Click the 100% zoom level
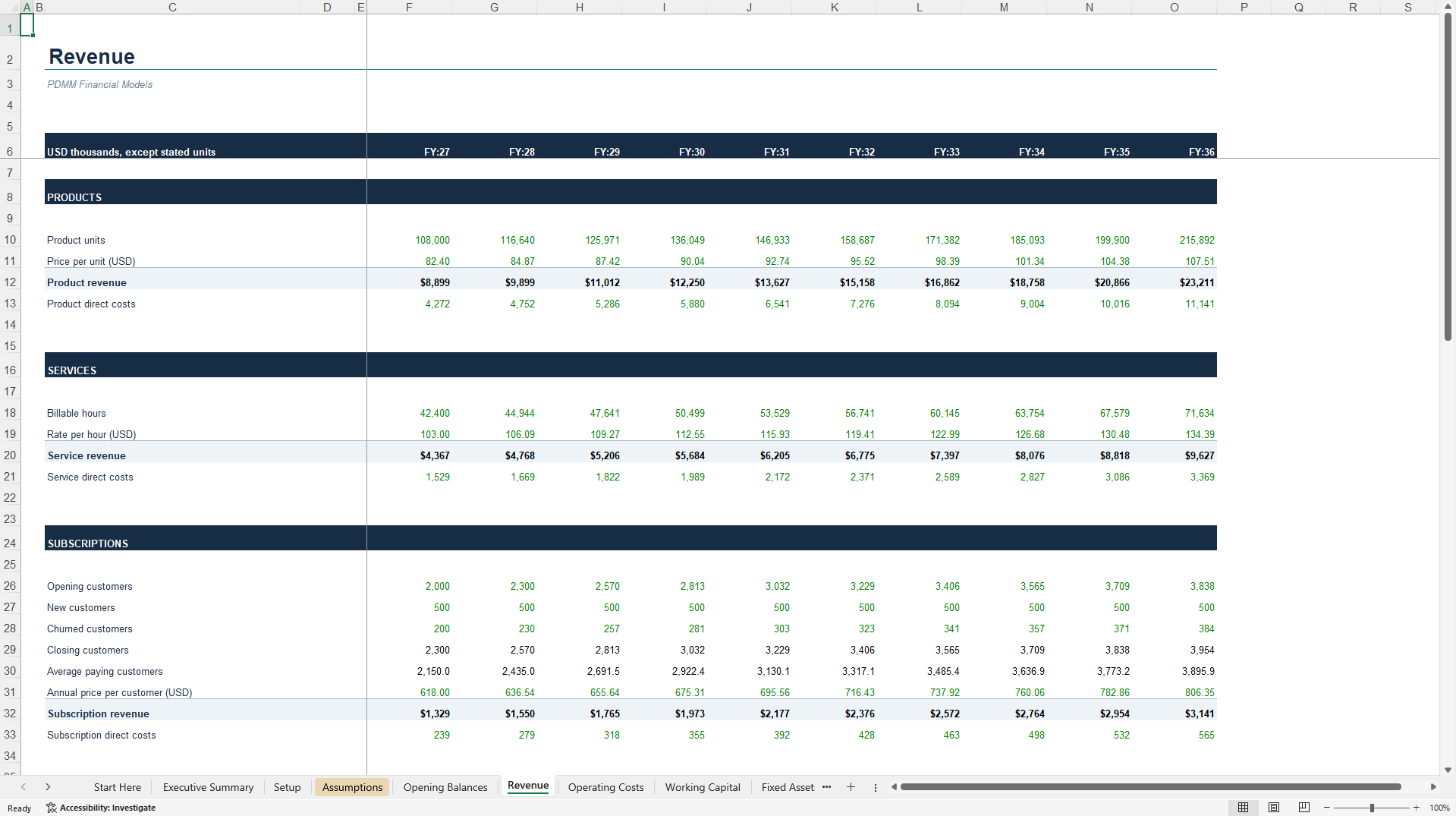 (1439, 808)
